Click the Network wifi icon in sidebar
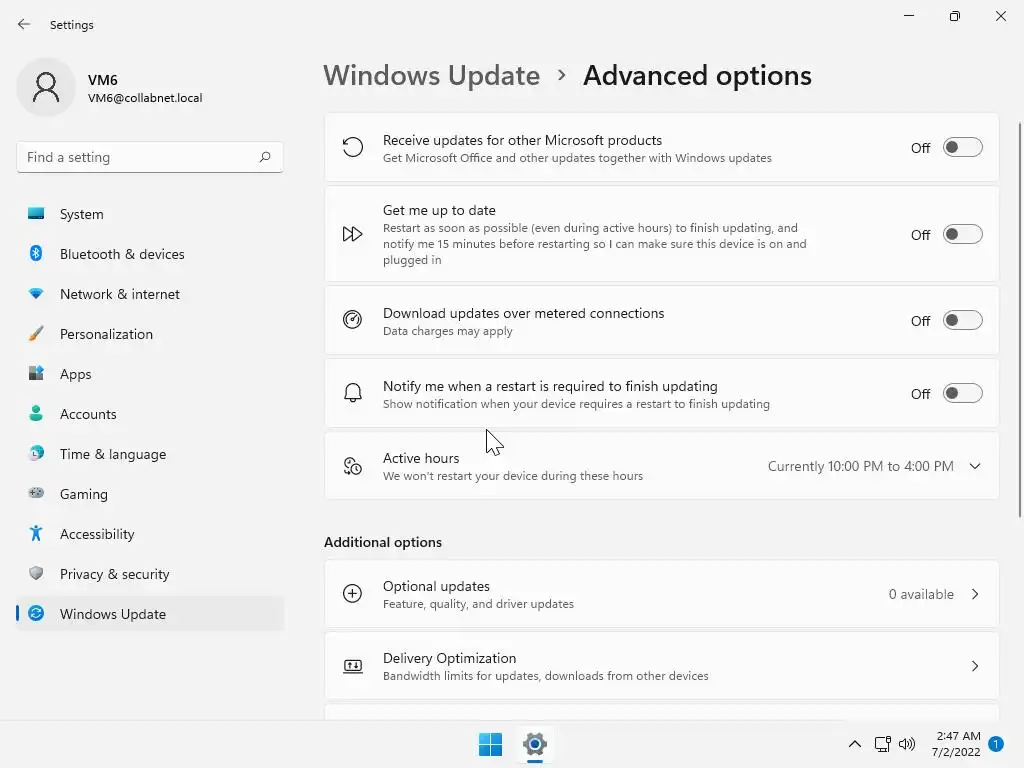Viewport: 1024px width, 768px height. click(x=36, y=294)
